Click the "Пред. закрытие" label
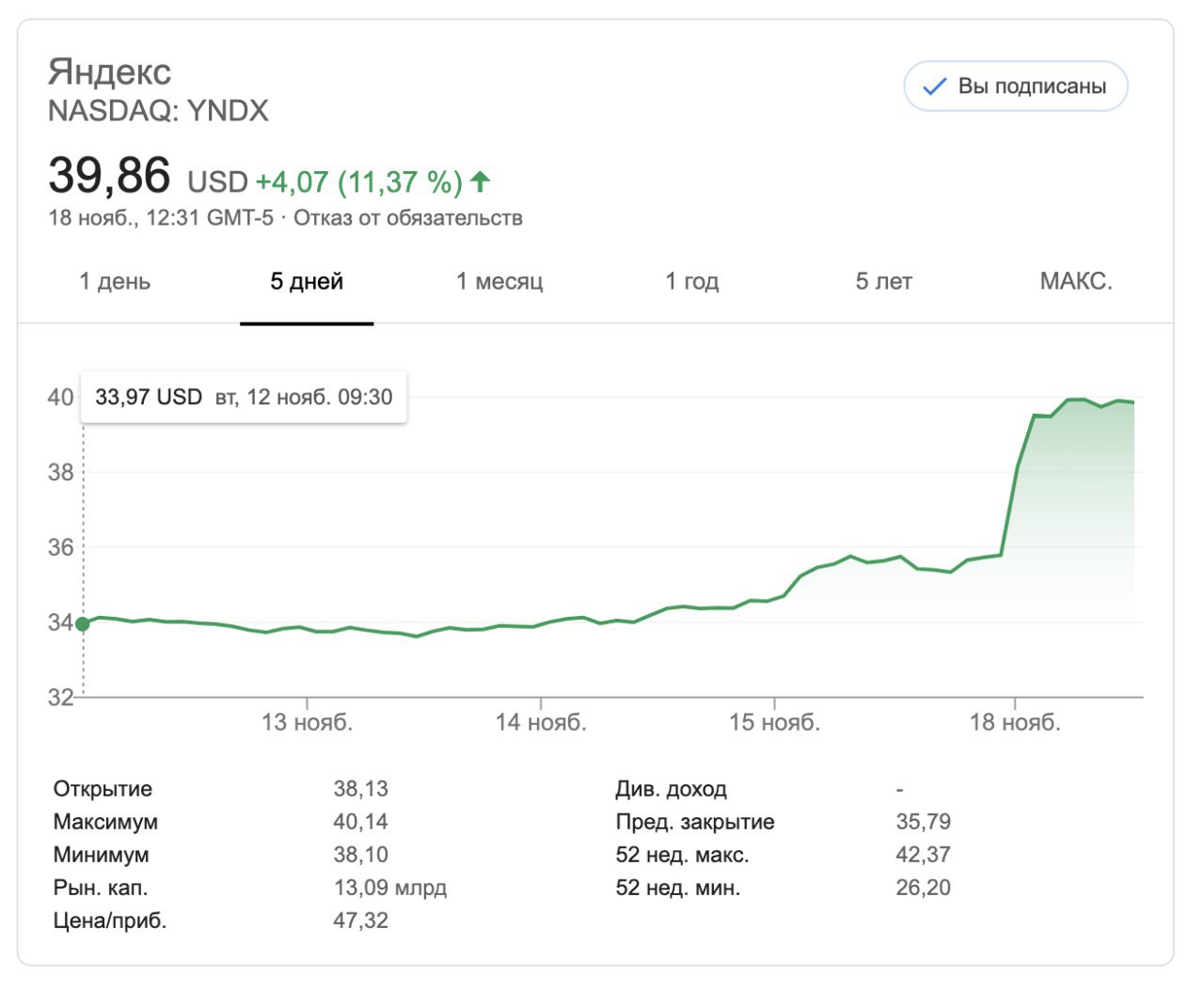The width and height of the screenshot is (1204, 992). click(x=695, y=822)
